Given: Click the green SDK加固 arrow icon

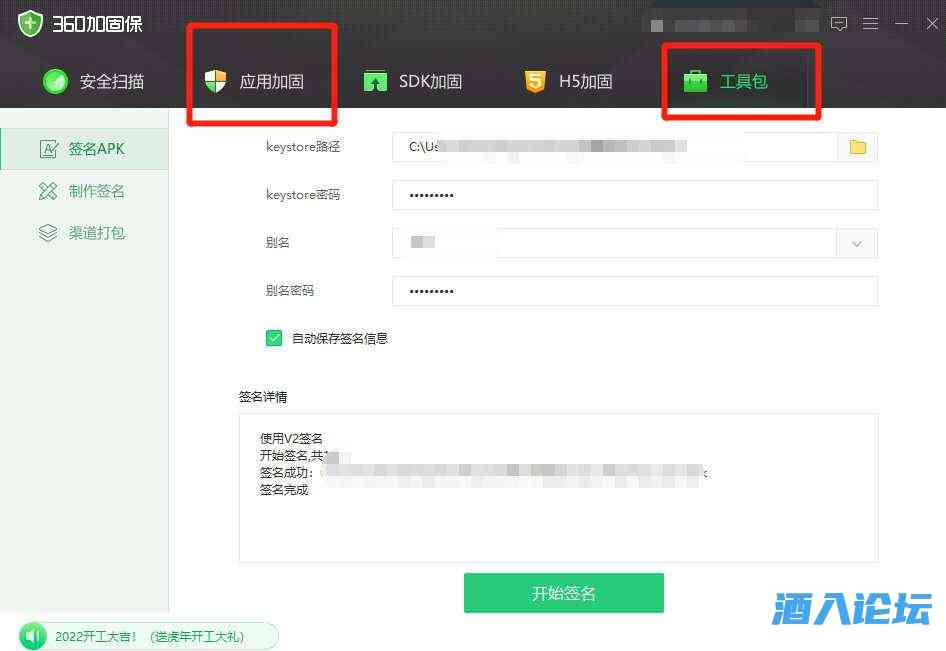Looking at the screenshot, I should click(x=374, y=80).
